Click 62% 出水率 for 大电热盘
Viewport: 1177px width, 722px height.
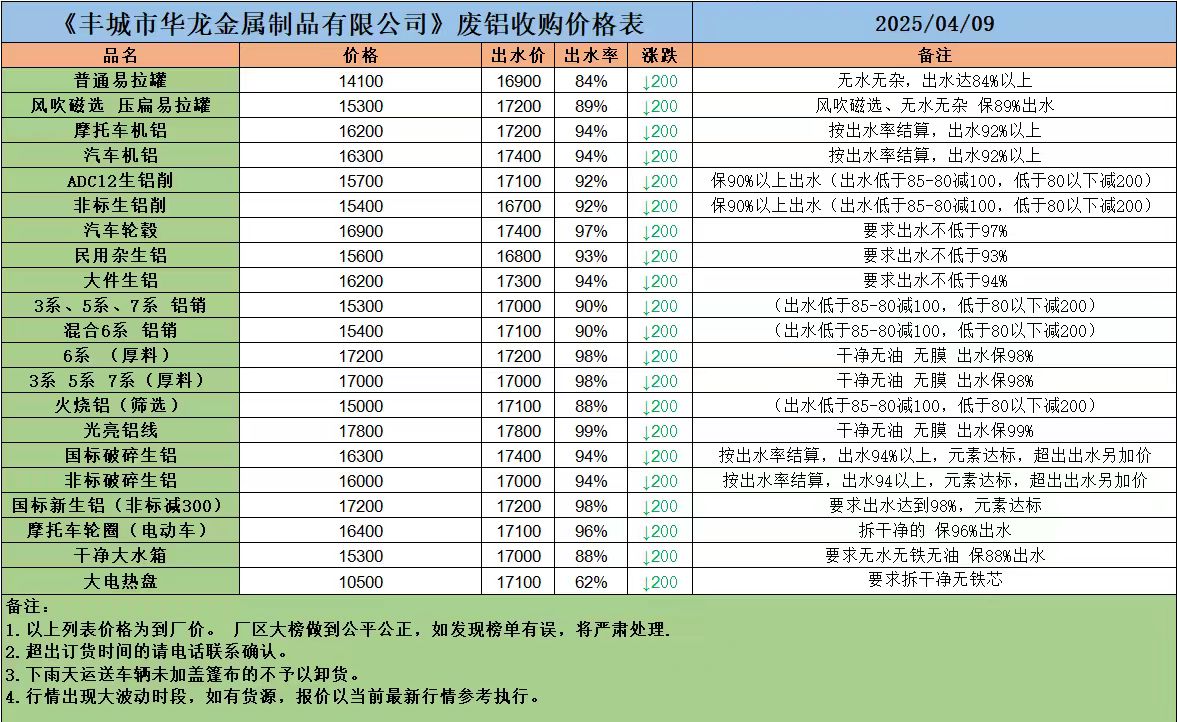pos(591,582)
